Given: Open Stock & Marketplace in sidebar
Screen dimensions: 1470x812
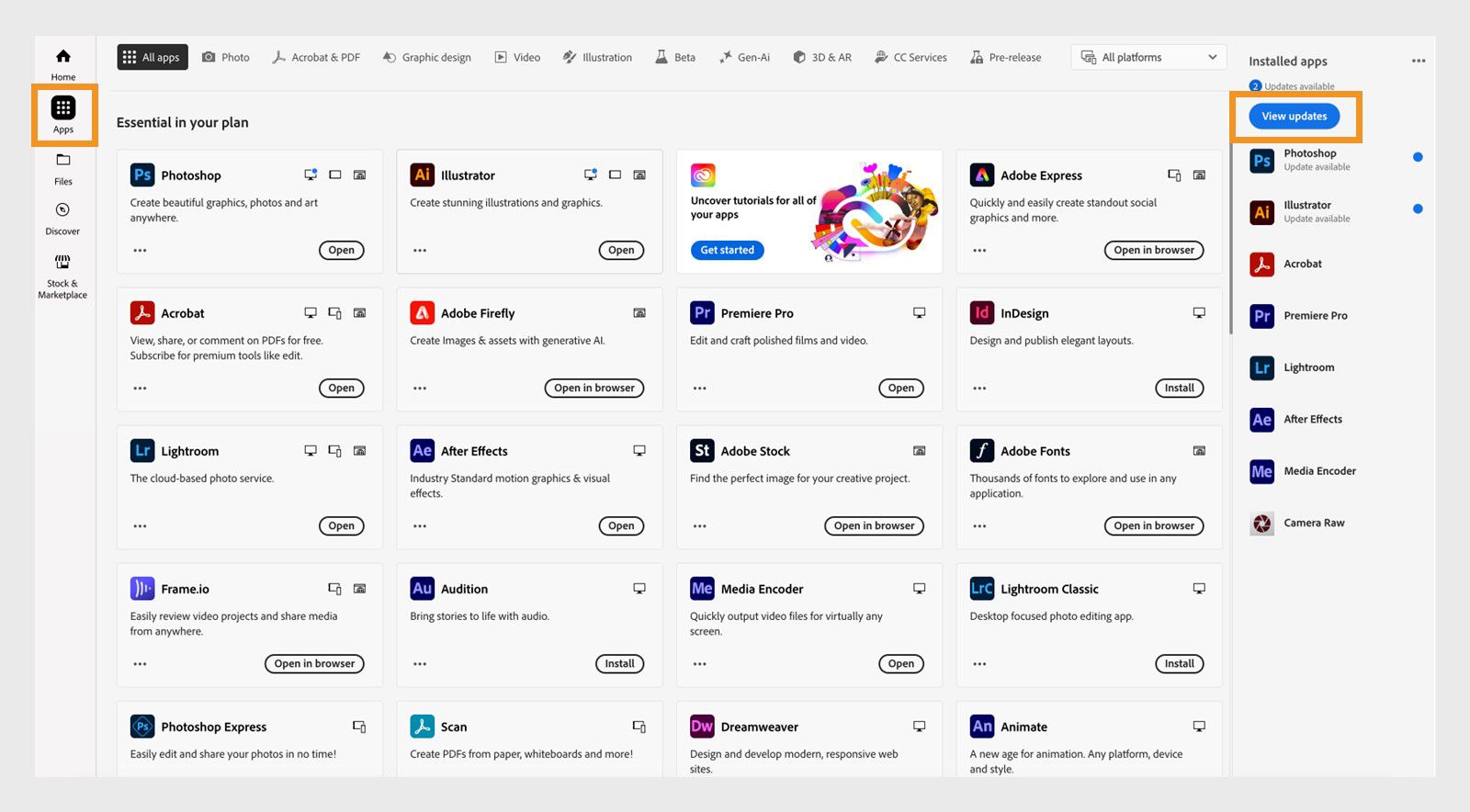Looking at the screenshot, I should [62, 276].
